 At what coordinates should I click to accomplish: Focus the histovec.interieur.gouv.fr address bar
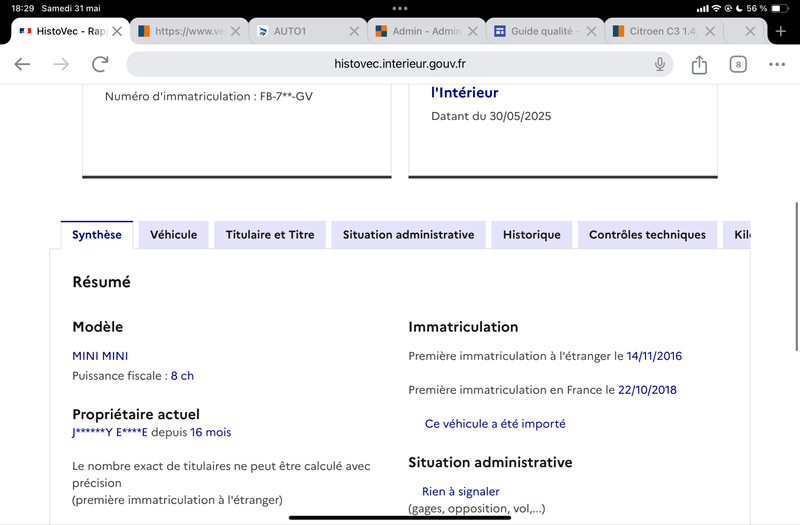[399, 64]
